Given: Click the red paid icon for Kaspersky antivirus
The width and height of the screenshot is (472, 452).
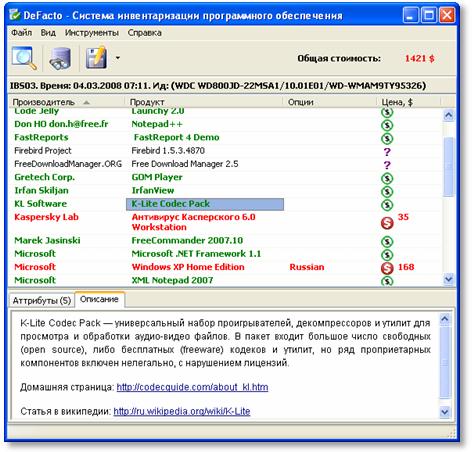Looking at the screenshot, I should point(387,223).
